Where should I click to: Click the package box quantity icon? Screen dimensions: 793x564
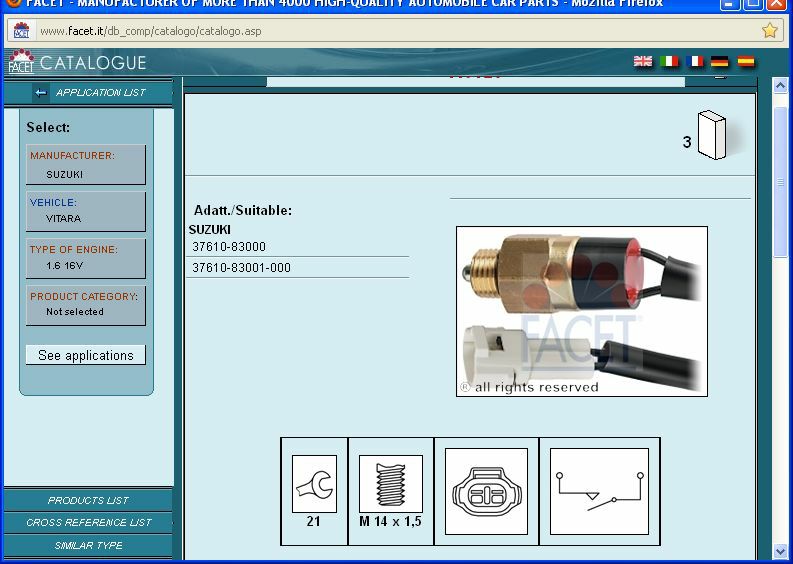[712, 136]
